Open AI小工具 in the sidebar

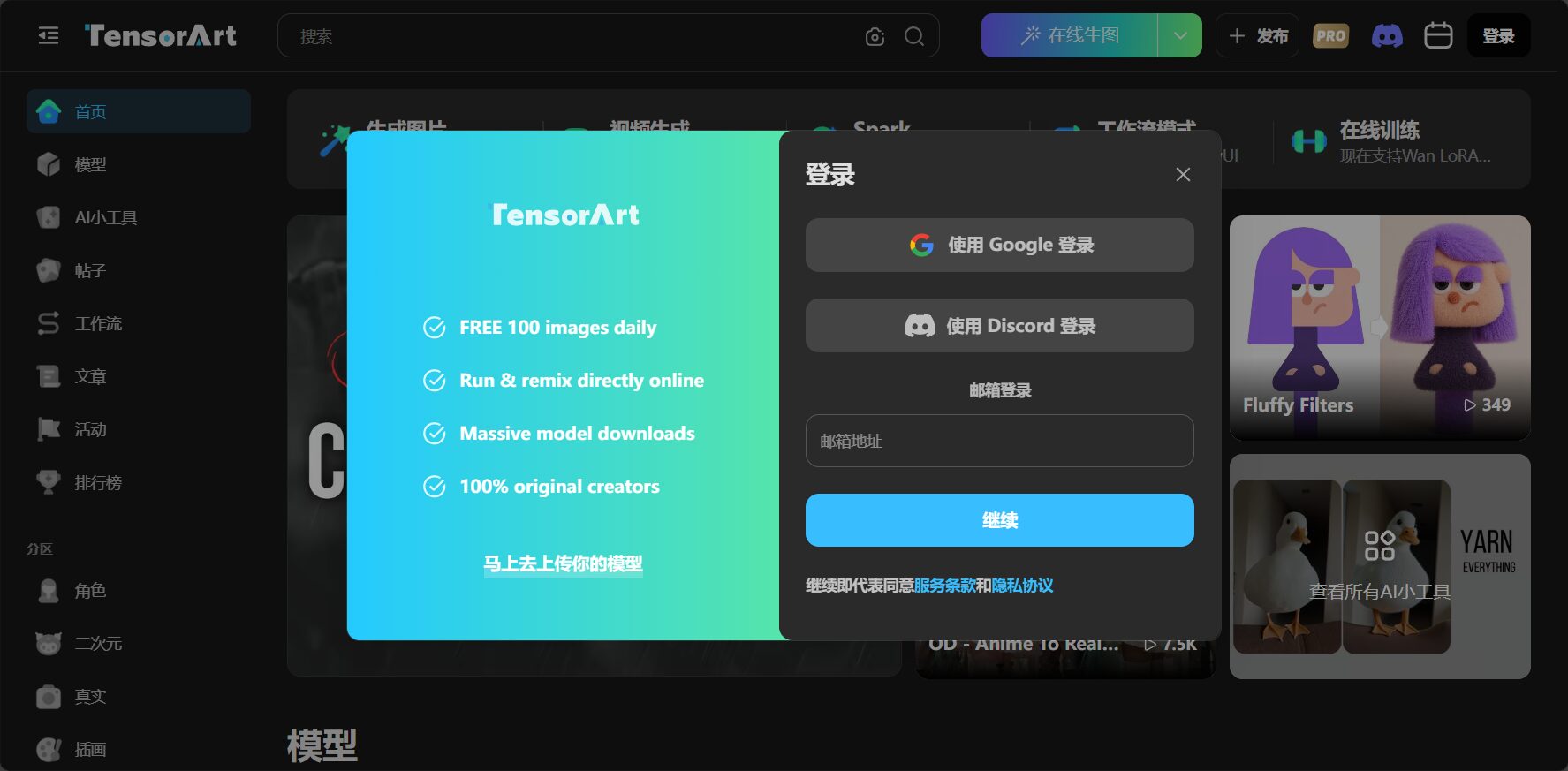tap(139, 217)
